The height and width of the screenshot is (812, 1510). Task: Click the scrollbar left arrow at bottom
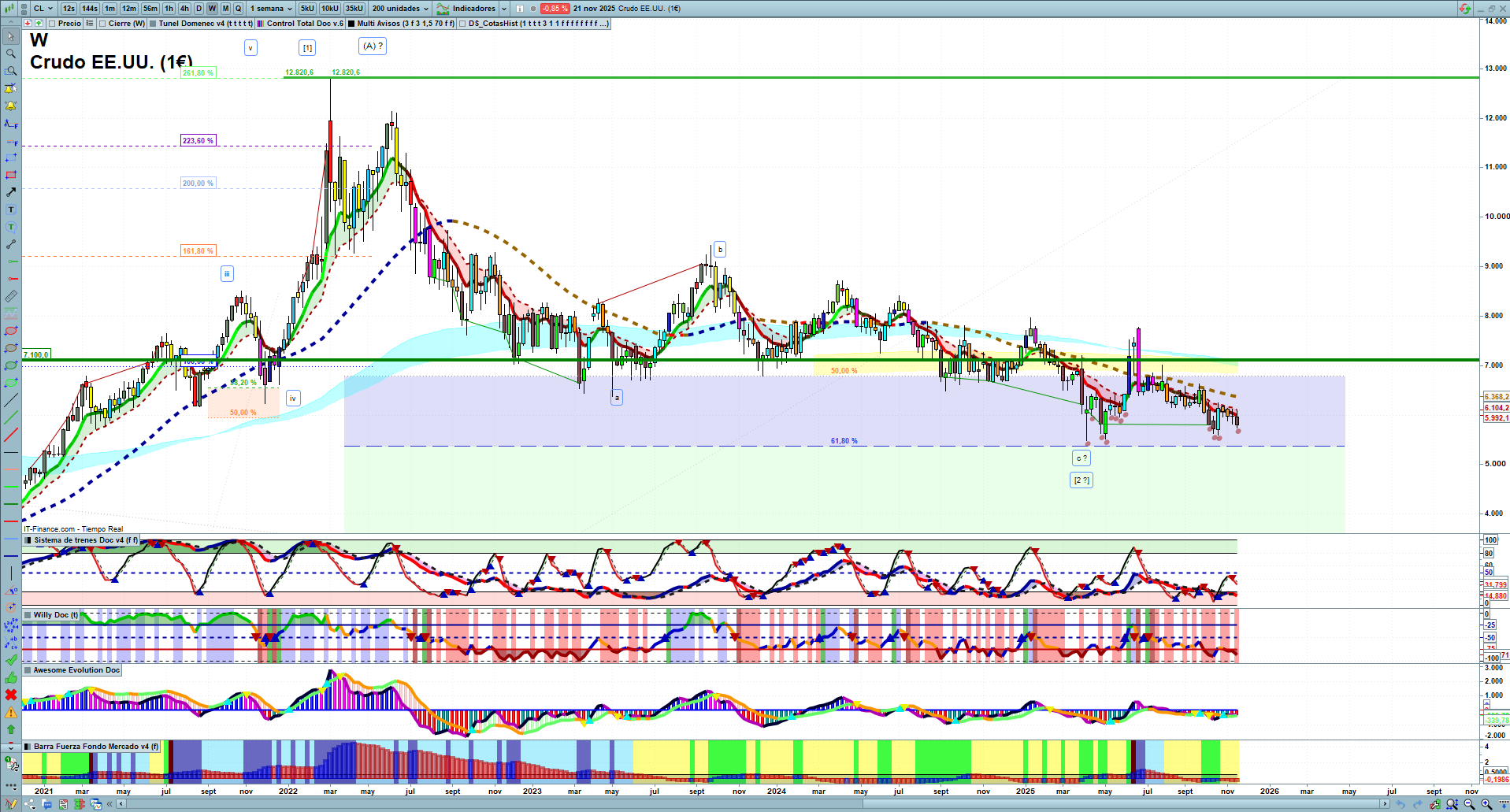point(121,804)
